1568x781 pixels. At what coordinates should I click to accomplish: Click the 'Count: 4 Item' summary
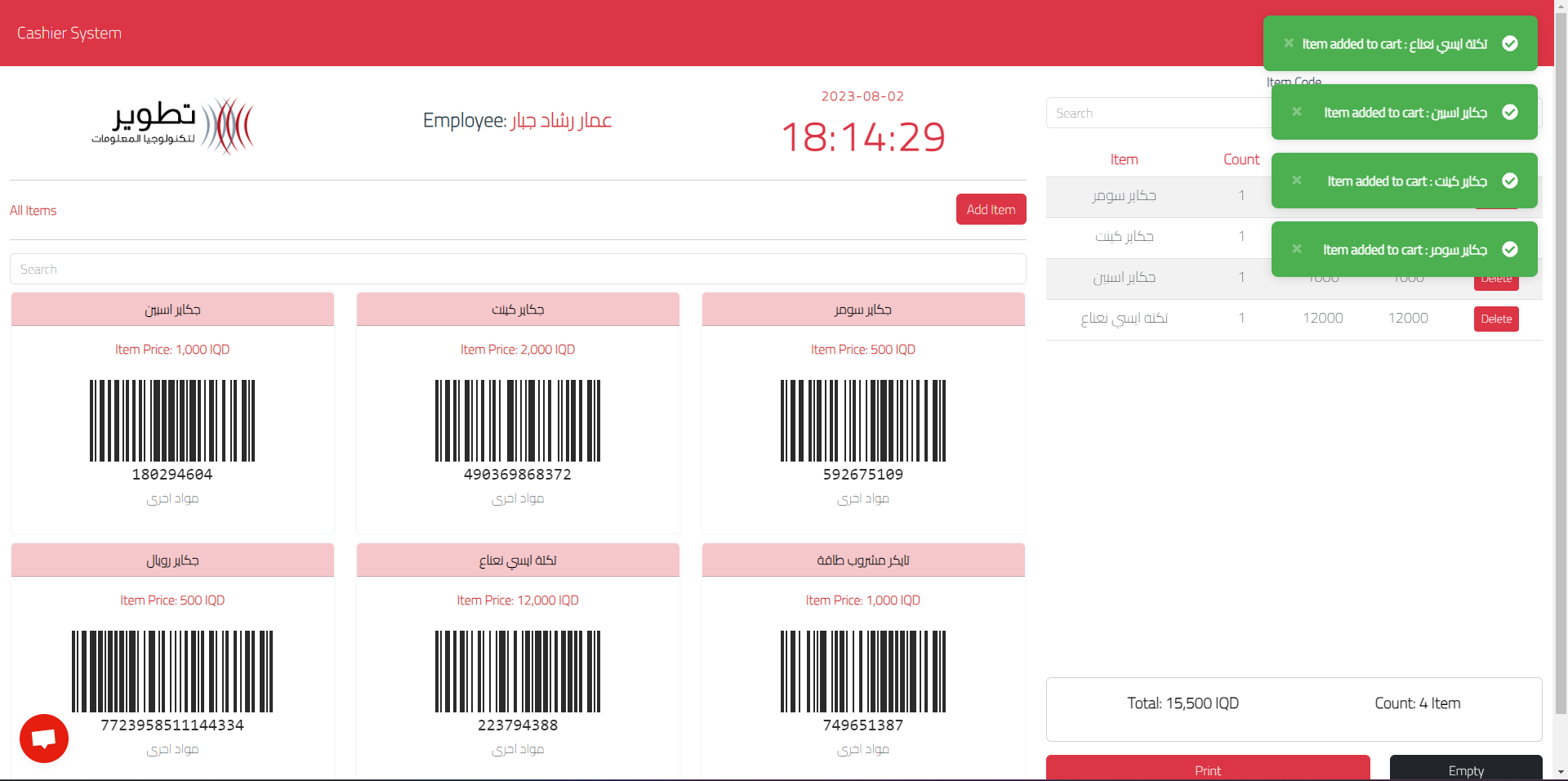coord(1418,703)
